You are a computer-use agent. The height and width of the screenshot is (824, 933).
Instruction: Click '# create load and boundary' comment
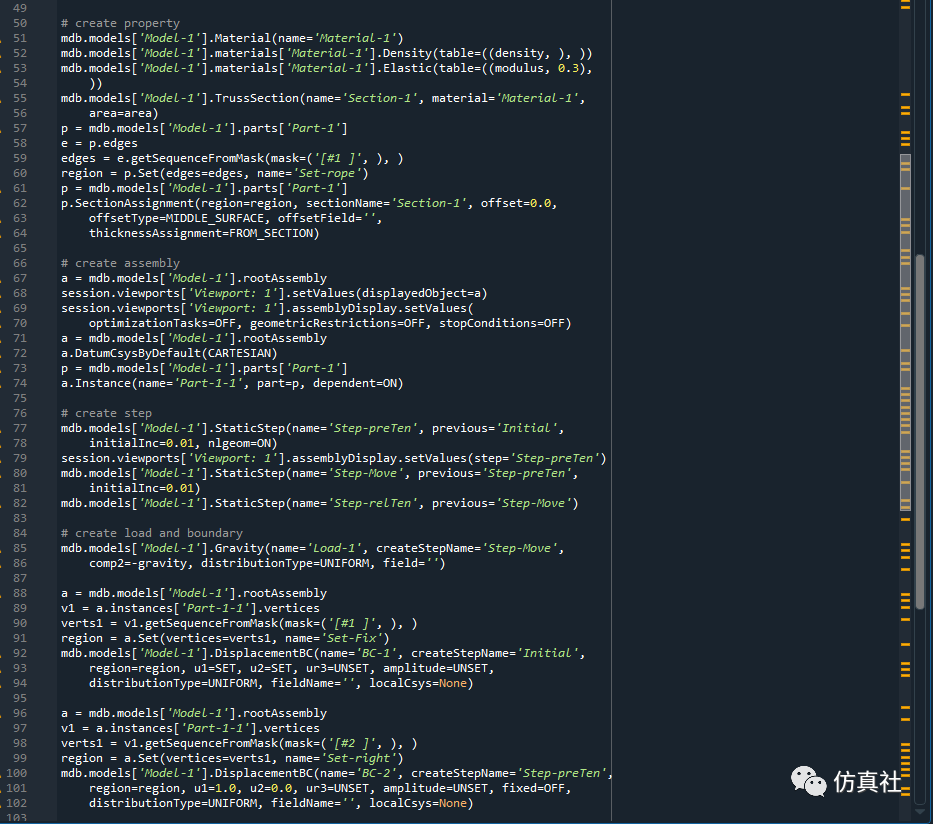pyautogui.click(x=152, y=533)
